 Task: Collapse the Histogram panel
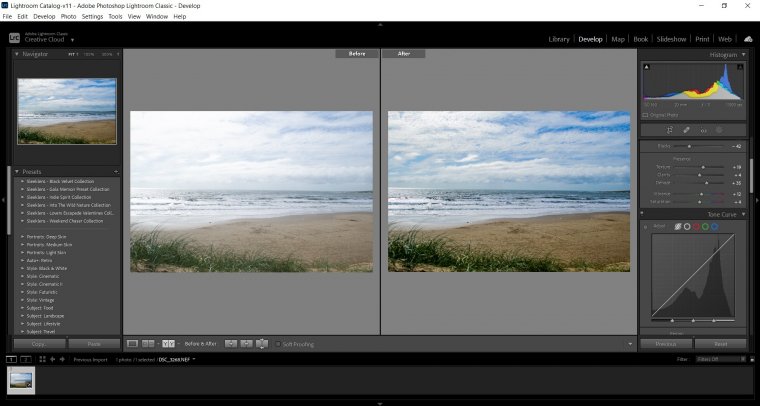click(744, 55)
